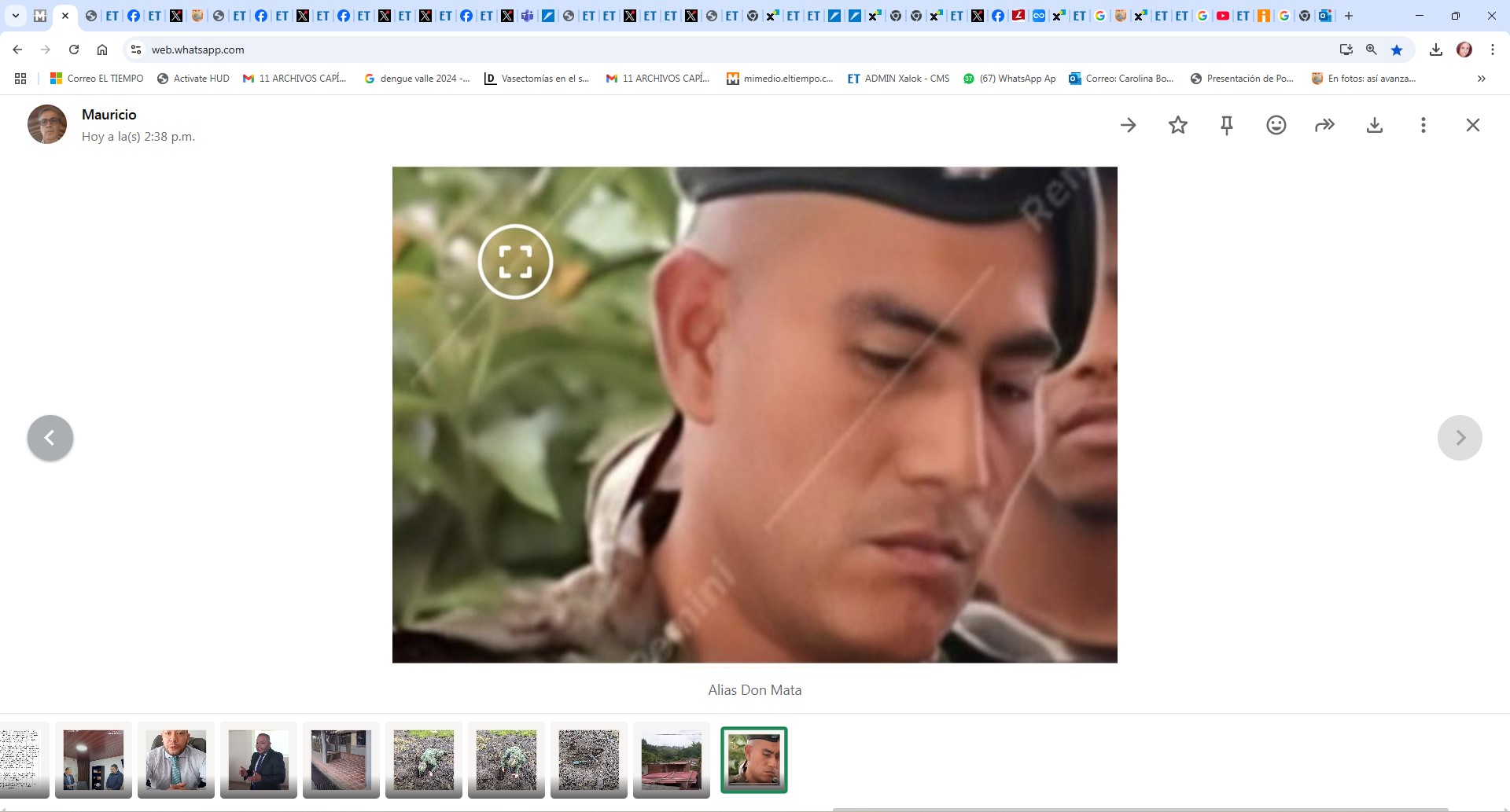Viewport: 1510px width, 812px height.
Task: Close the photo viewer with the X
Action: pos(1471,124)
